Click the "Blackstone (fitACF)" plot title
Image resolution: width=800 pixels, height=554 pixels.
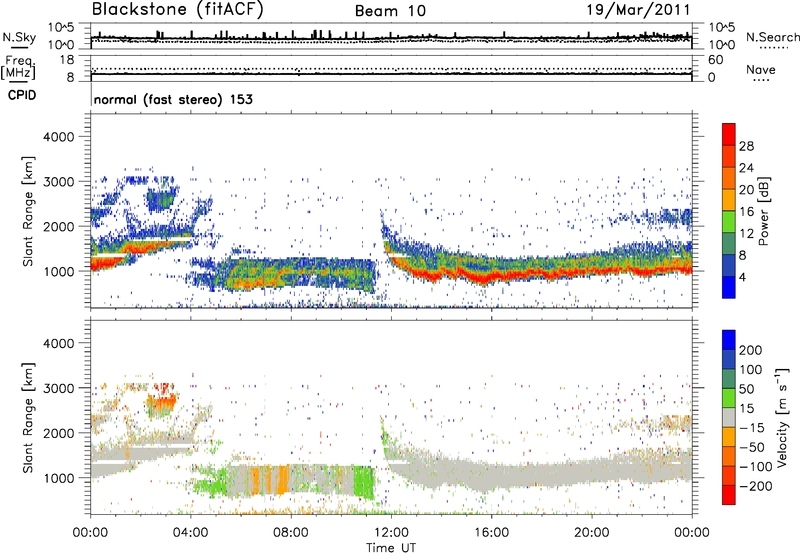pos(178,10)
